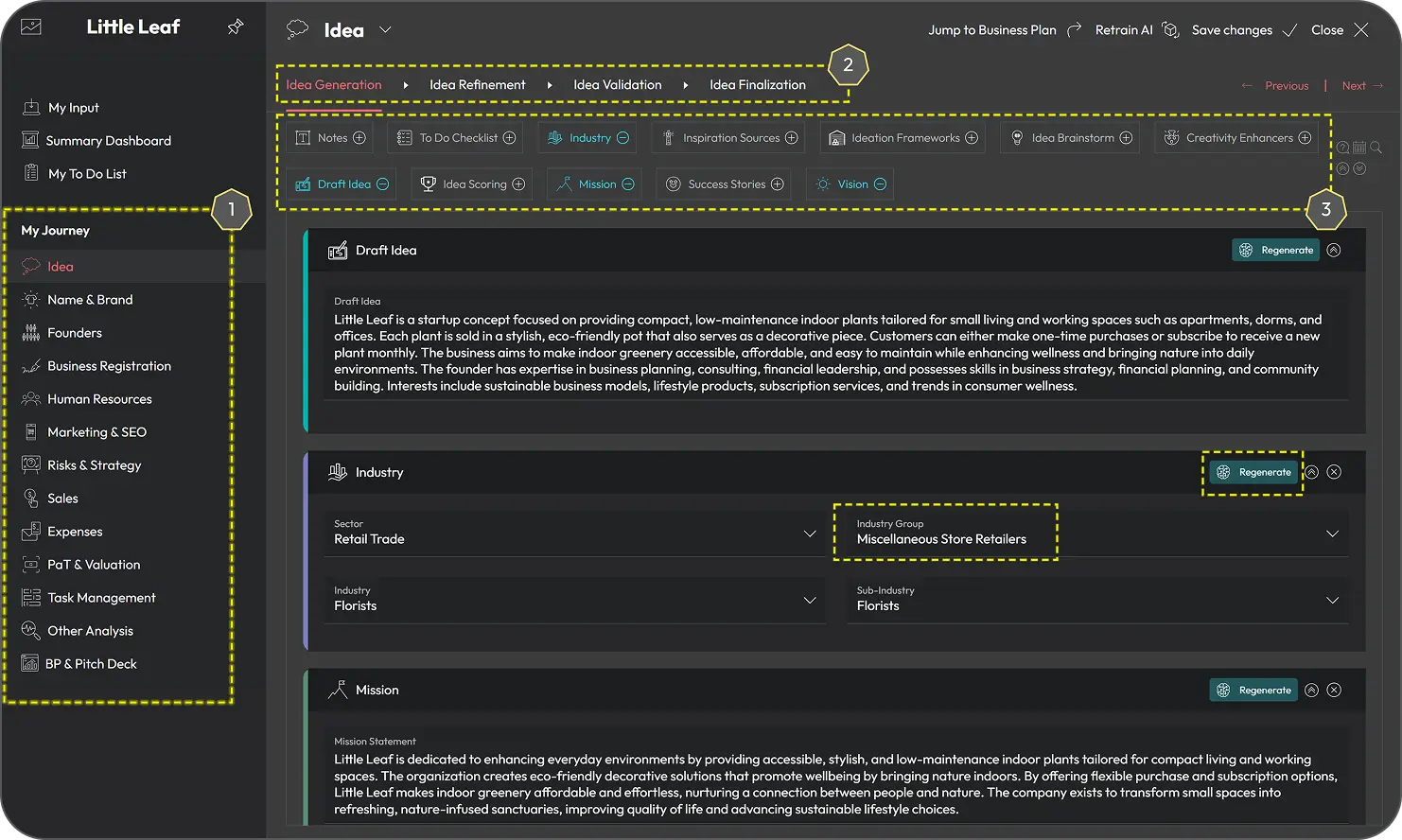
Task: Click the Retrain AI icon
Action: click(x=1170, y=30)
